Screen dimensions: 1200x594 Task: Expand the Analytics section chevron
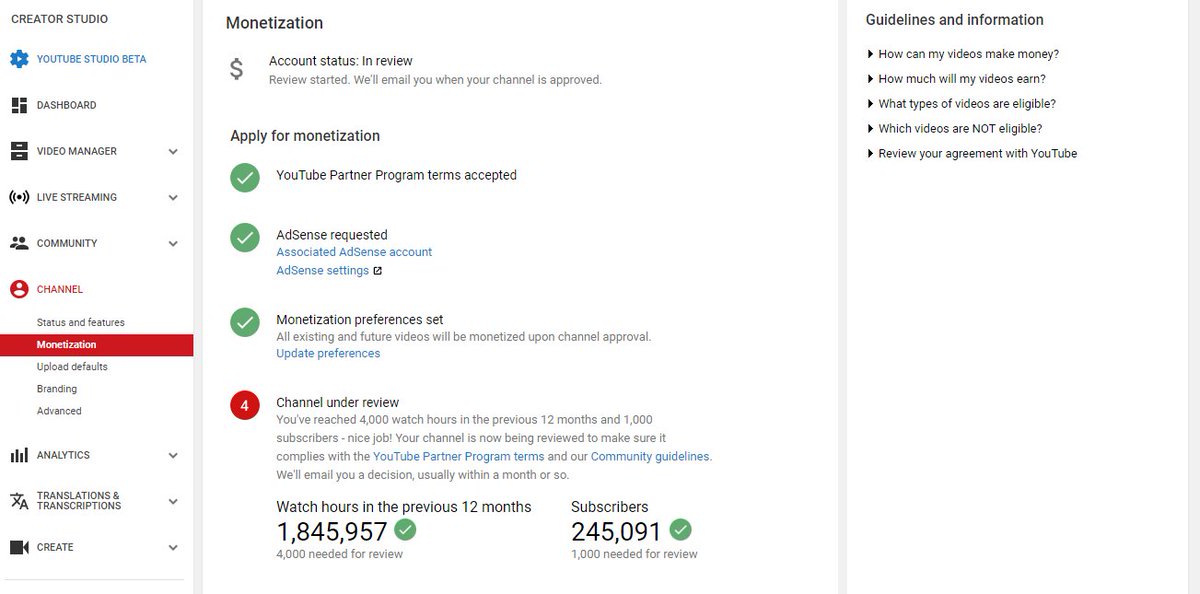(x=173, y=456)
